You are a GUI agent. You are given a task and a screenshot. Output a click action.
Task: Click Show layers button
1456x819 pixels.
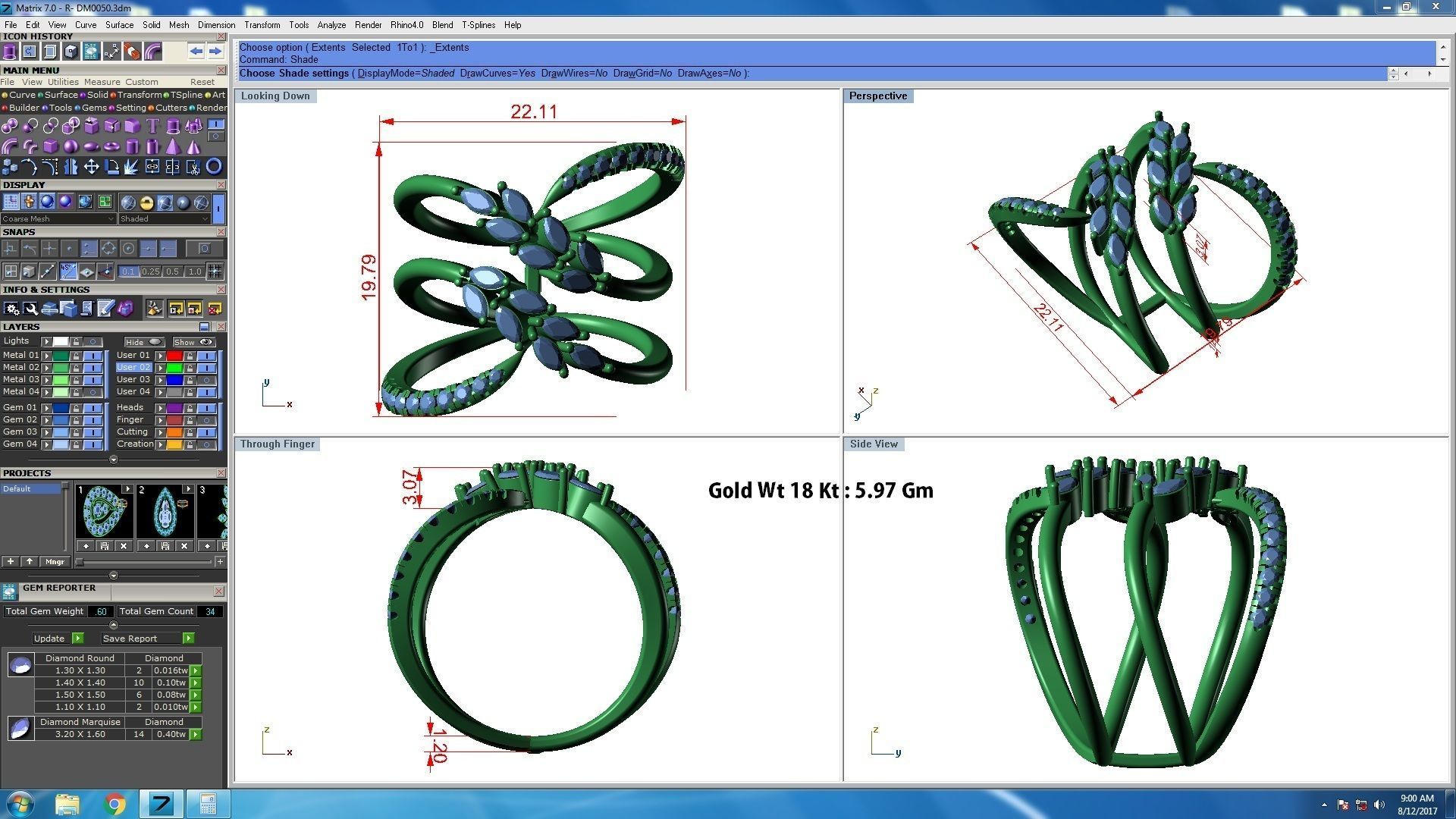click(x=193, y=342)
